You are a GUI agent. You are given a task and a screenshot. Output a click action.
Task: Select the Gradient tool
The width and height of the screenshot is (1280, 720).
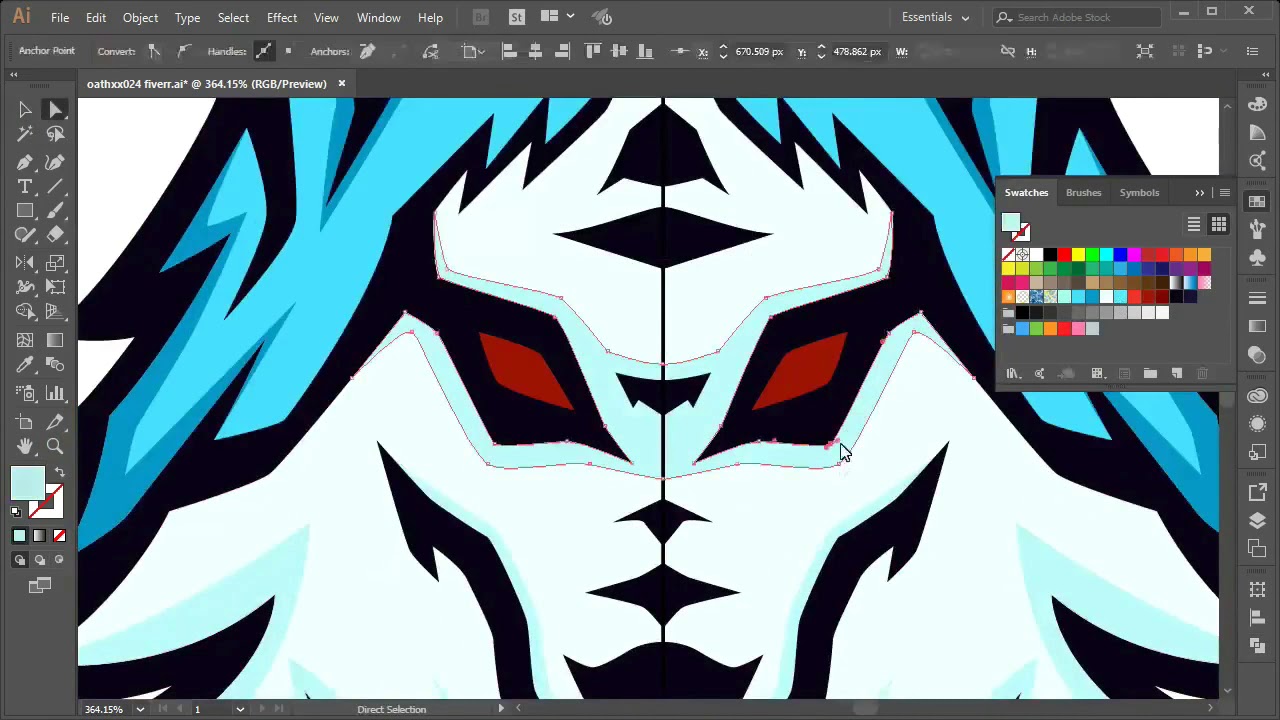pos(55,341)
